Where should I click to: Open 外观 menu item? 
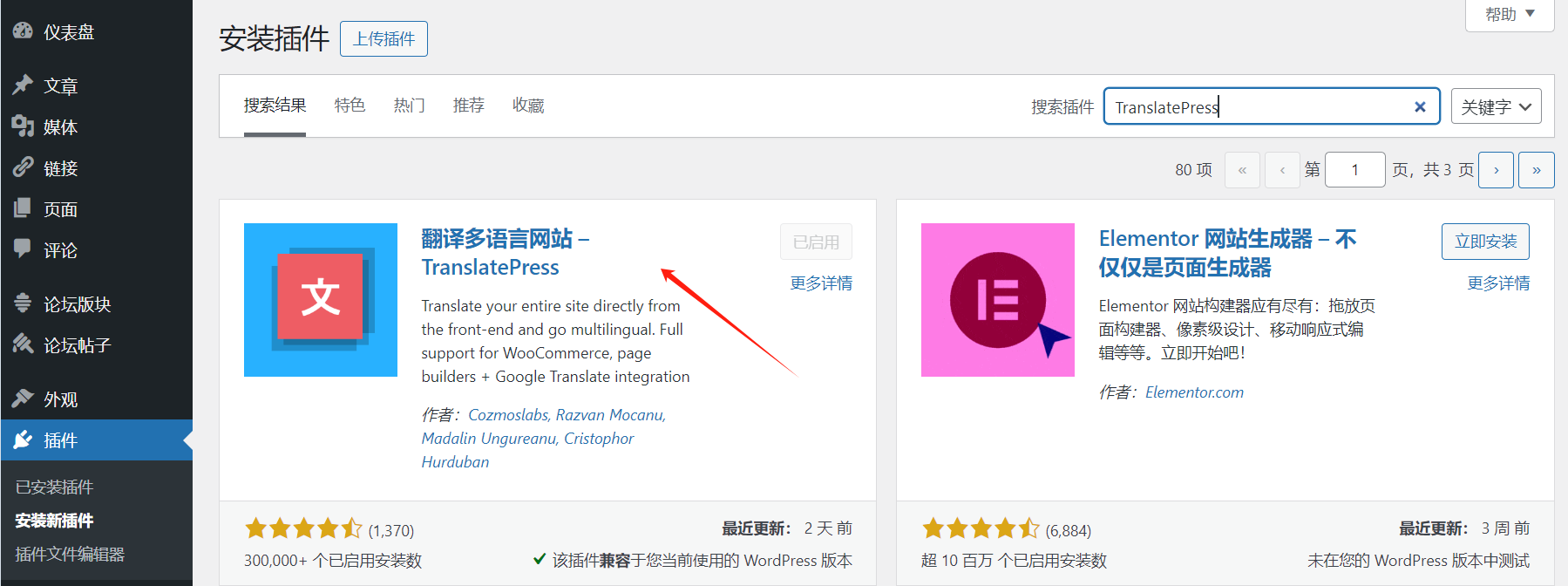coord(96,399)
